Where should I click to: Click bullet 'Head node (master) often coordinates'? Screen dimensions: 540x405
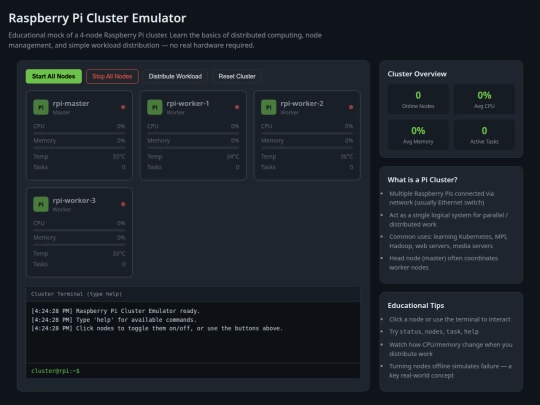(444, 263)
